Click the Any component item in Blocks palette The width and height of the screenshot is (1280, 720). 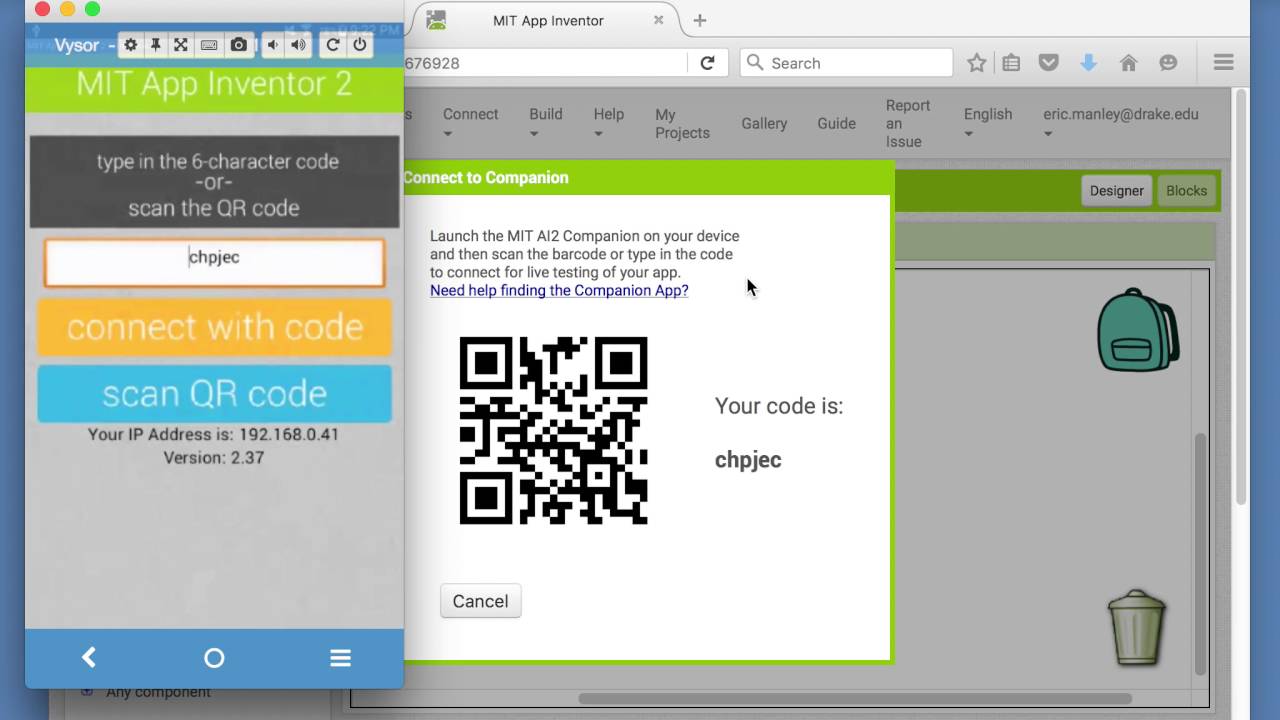pyautogui.click(x=158, y=692)
